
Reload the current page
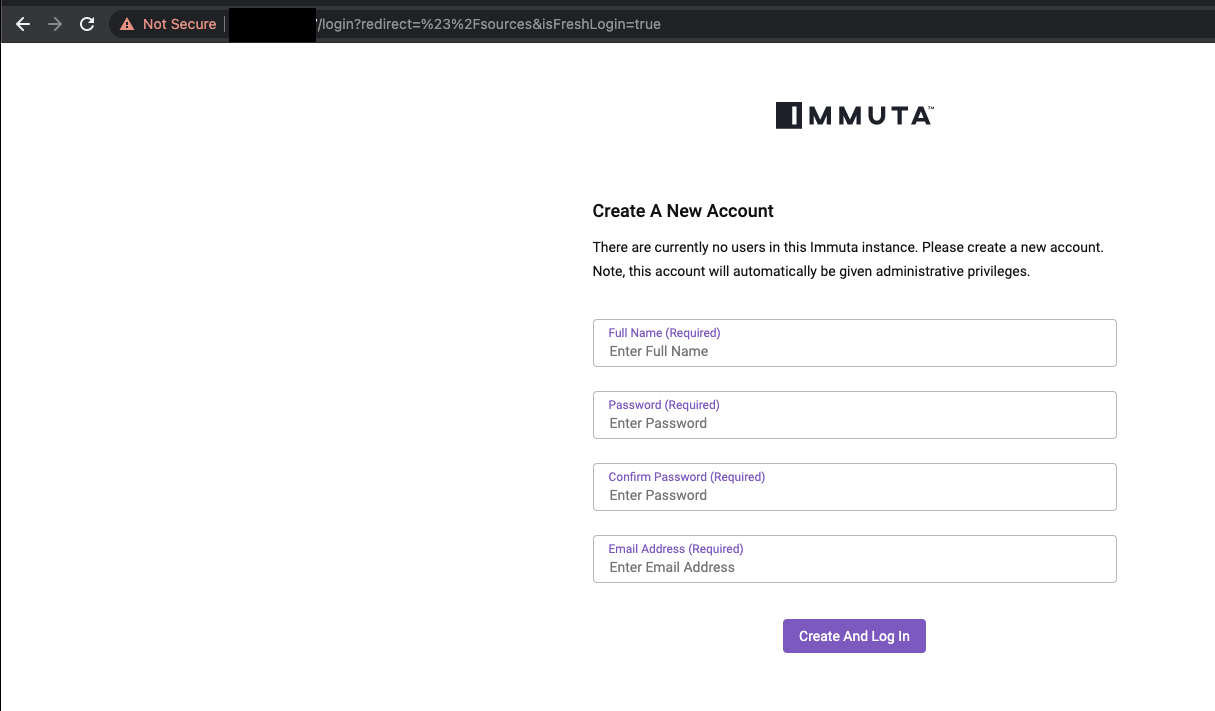pyautogui.click(x=87, y=24)
